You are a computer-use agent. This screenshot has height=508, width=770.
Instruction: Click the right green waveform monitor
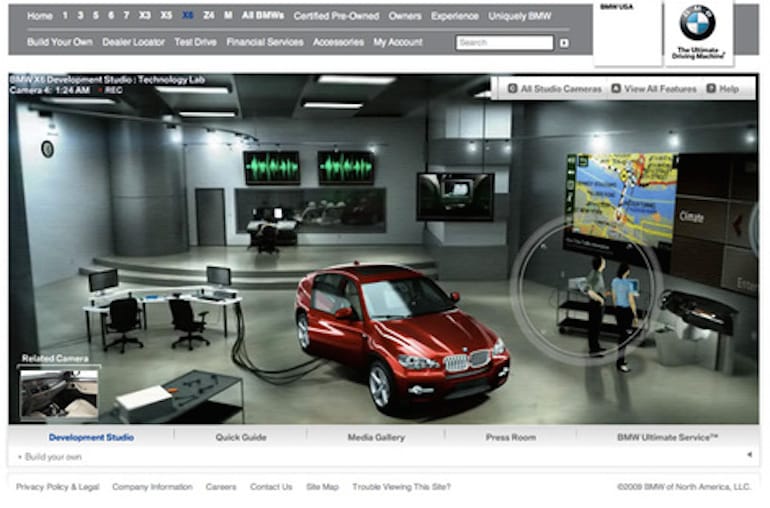tap(346, 168)
